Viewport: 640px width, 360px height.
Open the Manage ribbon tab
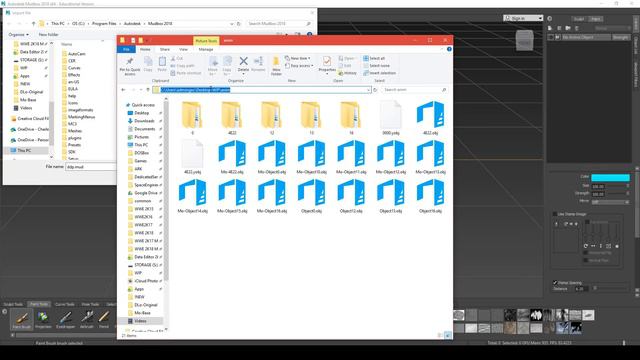(206, 49)
